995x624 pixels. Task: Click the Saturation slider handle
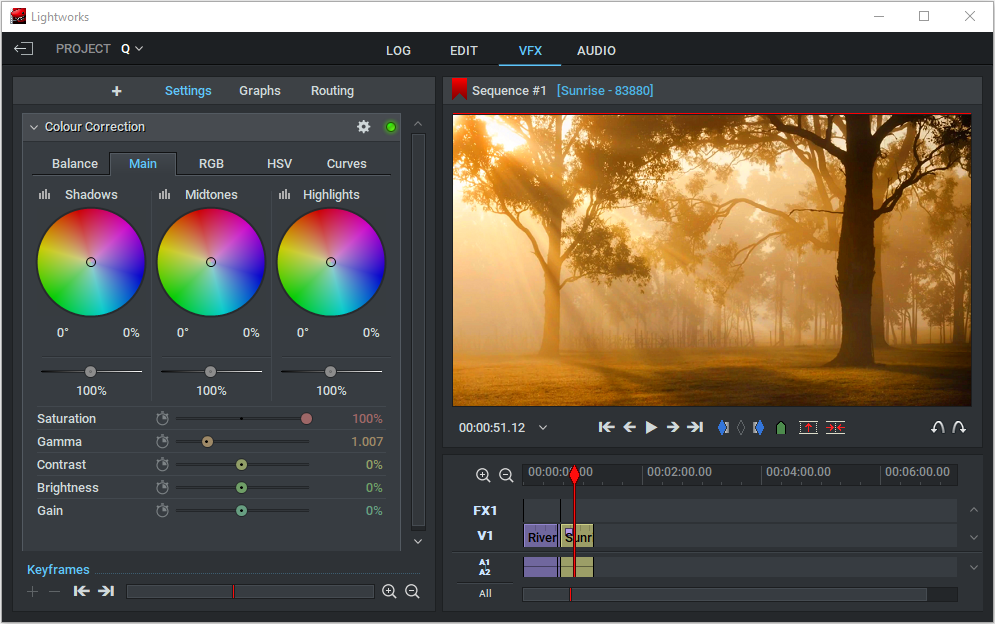(x=306, y=418)
